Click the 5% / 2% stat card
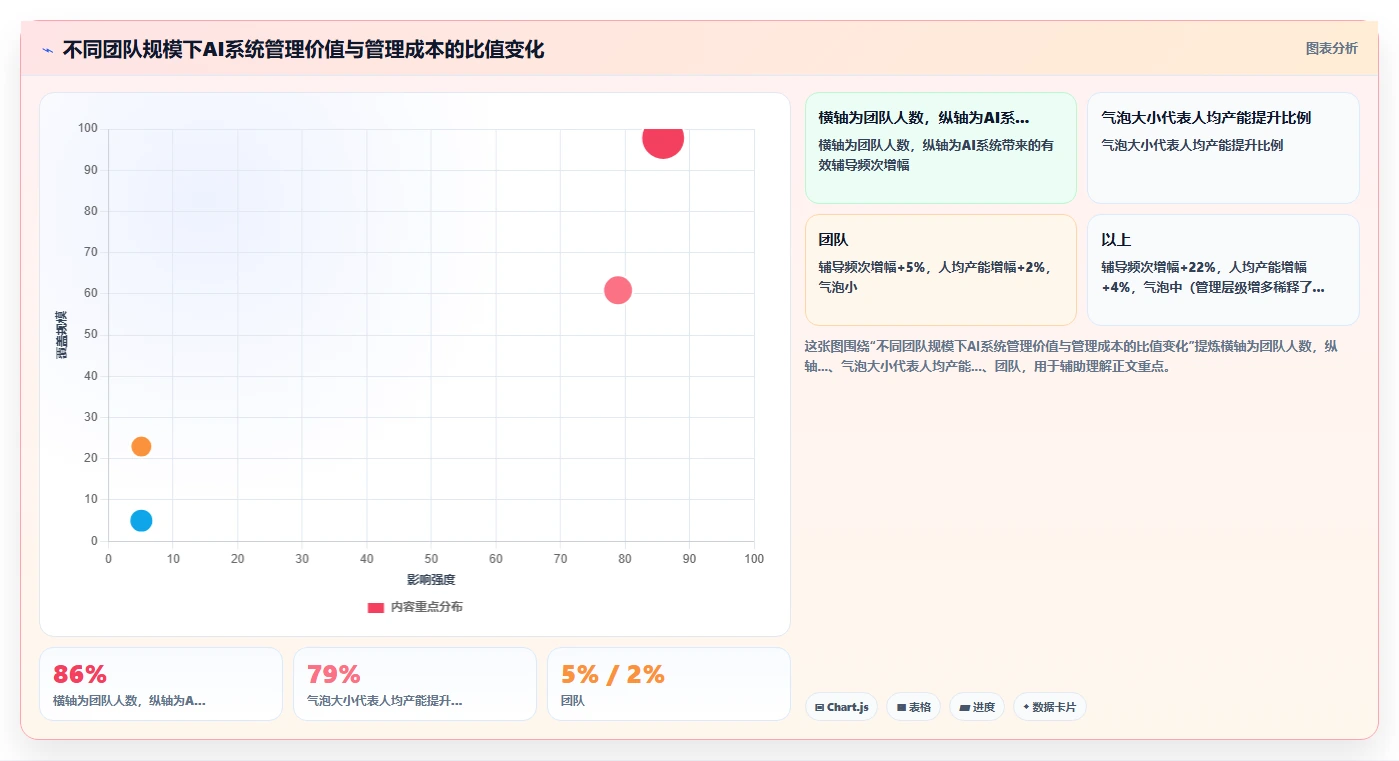This screenshot has height=761, width=1399. pos(669,684)
